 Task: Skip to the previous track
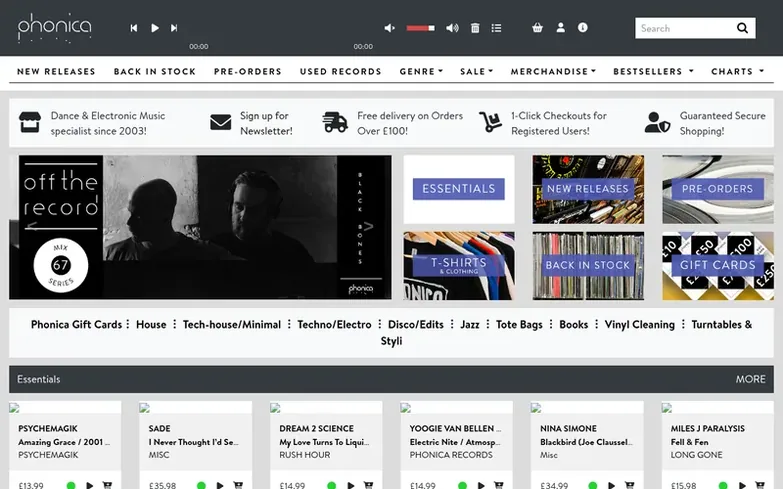tap(133, 28)
